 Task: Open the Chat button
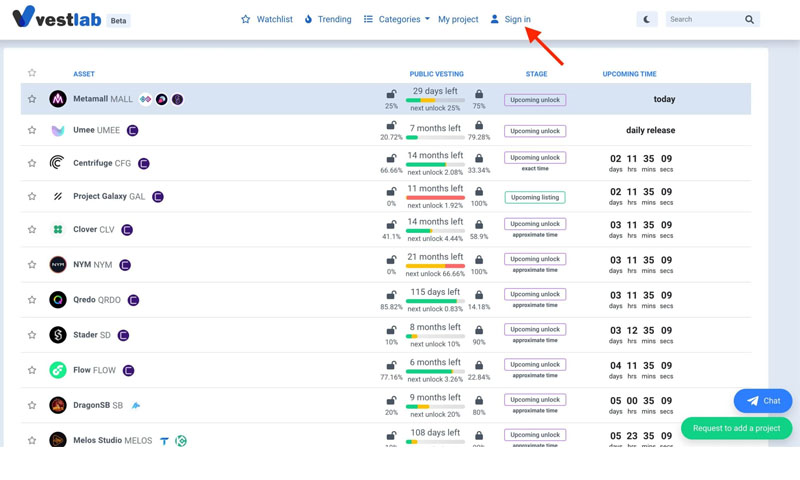tap(763, 401)
